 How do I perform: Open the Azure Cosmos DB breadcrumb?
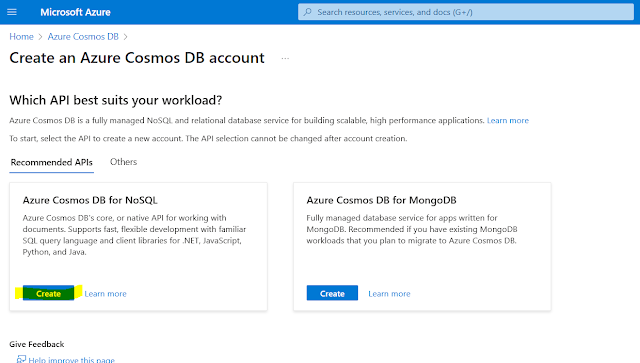[x=83, y=37]
